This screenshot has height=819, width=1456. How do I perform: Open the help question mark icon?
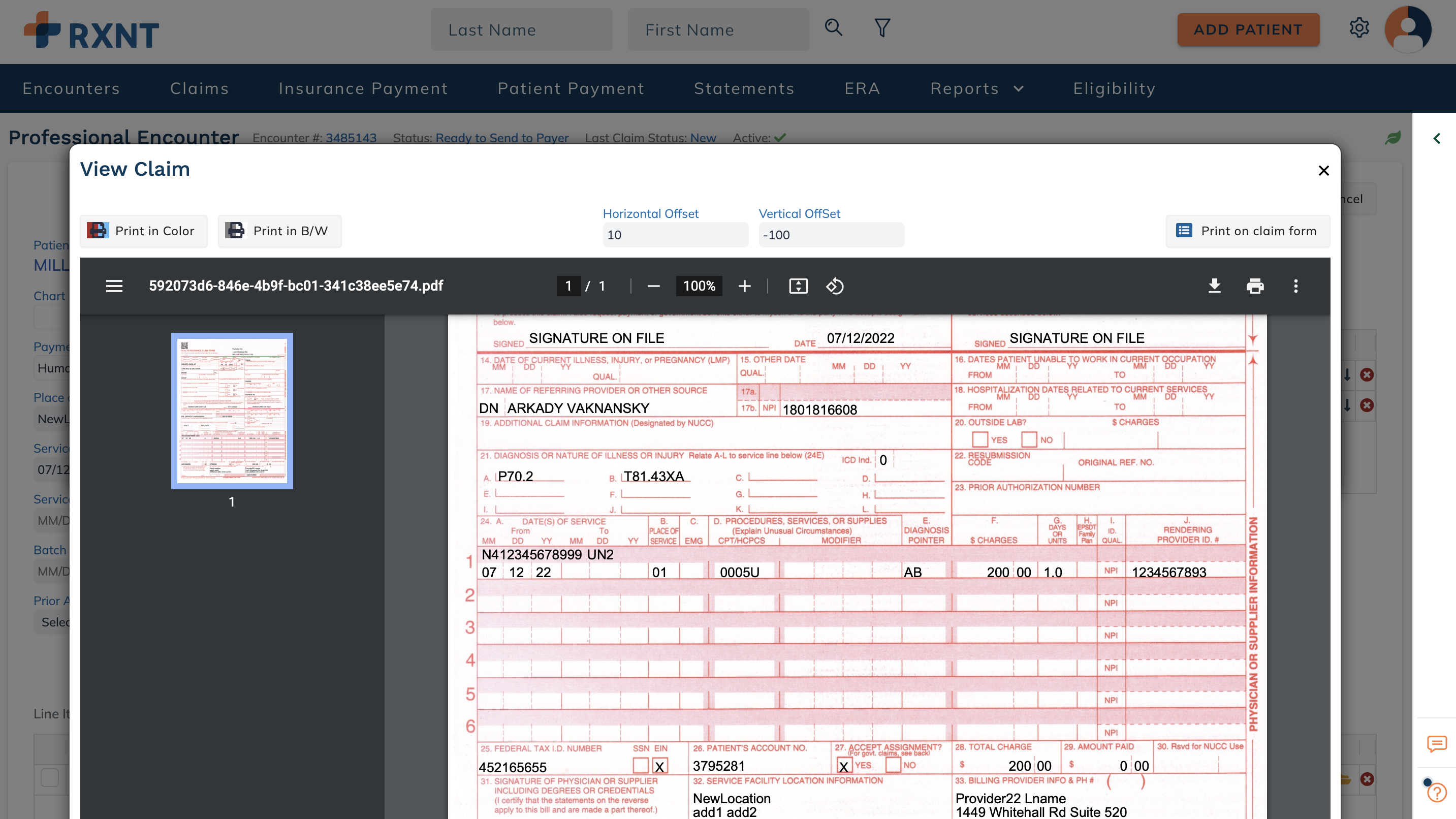point(1436,793)
